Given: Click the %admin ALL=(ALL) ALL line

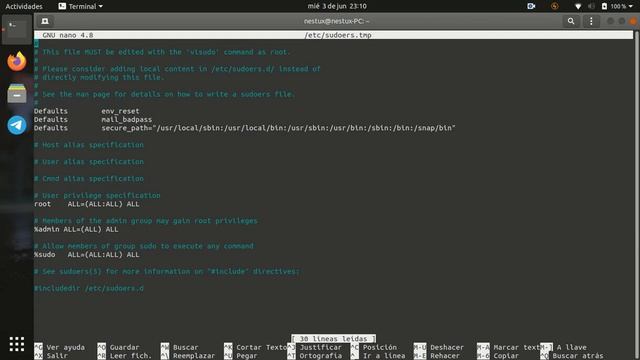Looking at the screenshot, I should [x=76, y=229].
